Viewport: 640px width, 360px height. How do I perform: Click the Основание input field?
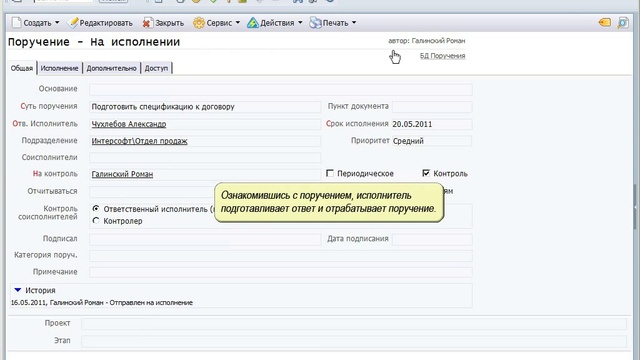point(281,89)
